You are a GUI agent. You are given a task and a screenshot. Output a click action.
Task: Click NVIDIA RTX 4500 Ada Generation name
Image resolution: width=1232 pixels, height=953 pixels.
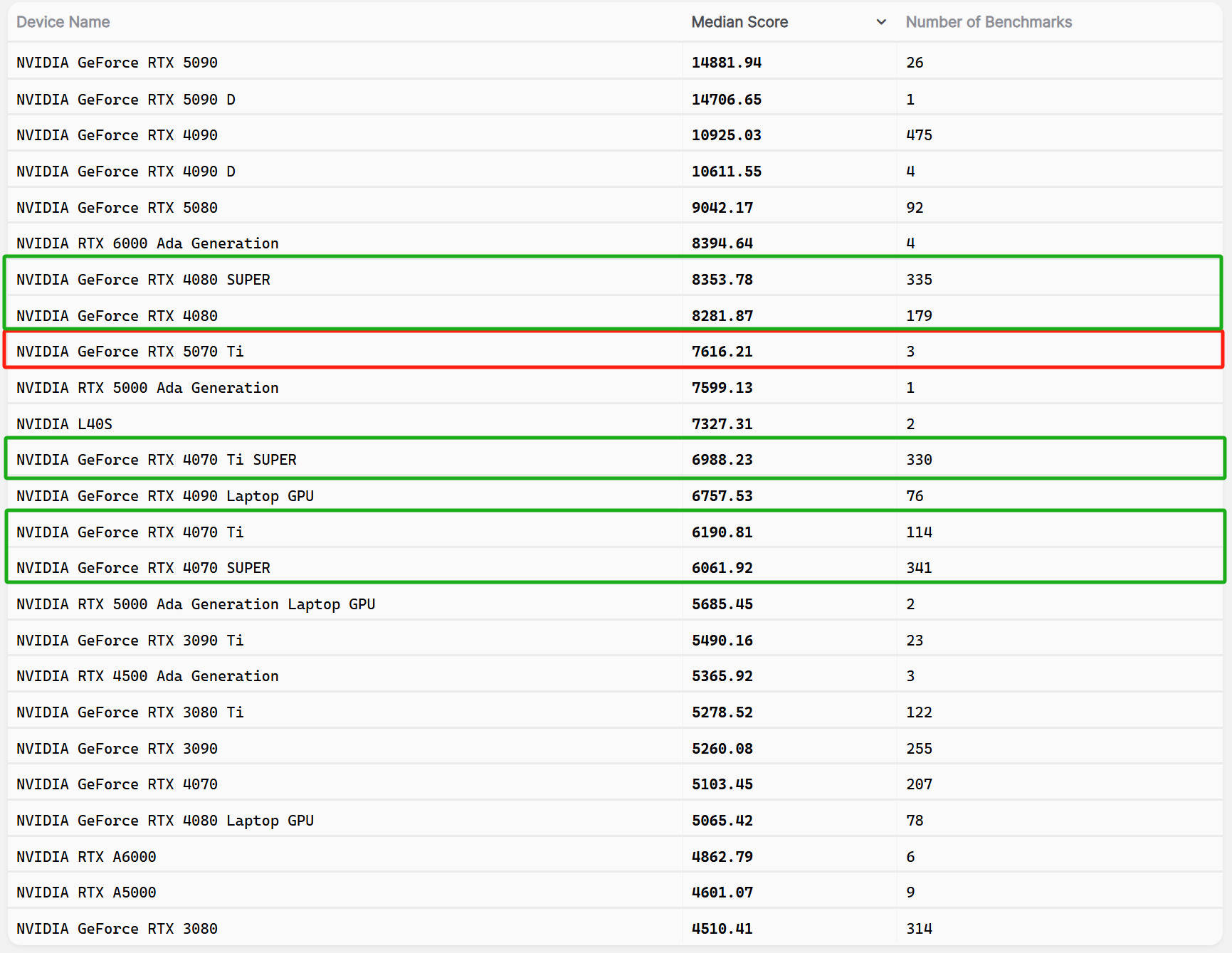[147, 676]
